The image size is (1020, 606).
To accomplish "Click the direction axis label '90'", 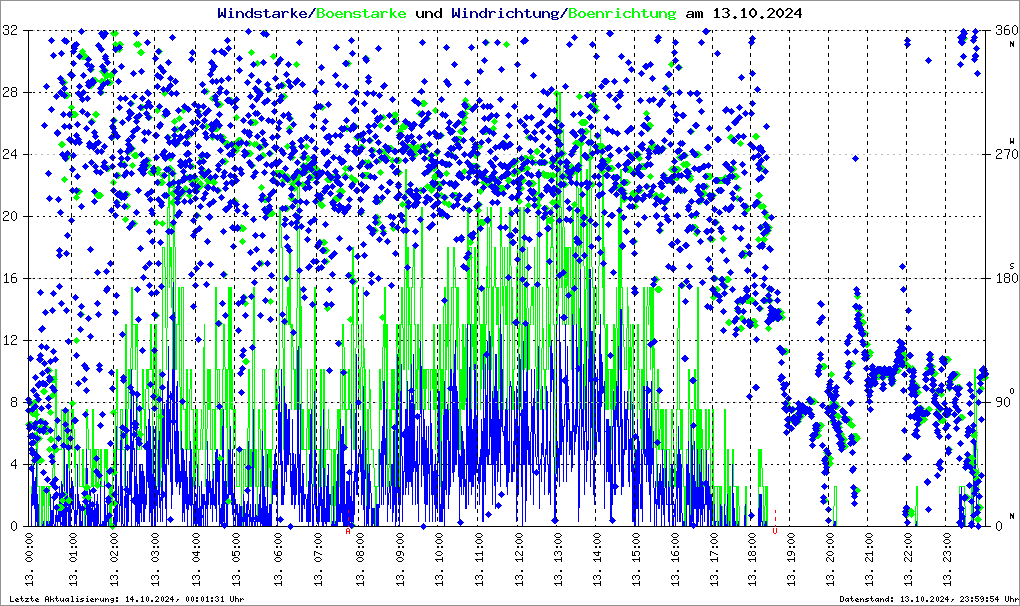I will (x=1002, y=402).
